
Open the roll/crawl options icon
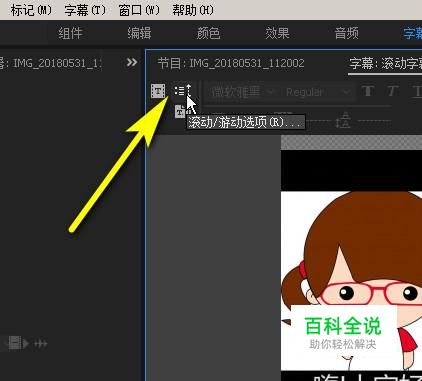click(x=183, y=90)
